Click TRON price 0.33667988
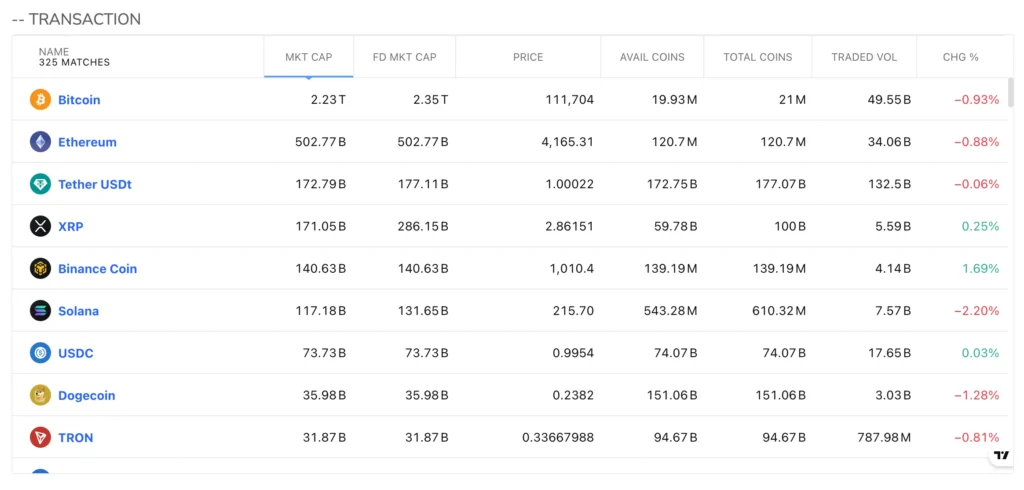 (558, 438)
